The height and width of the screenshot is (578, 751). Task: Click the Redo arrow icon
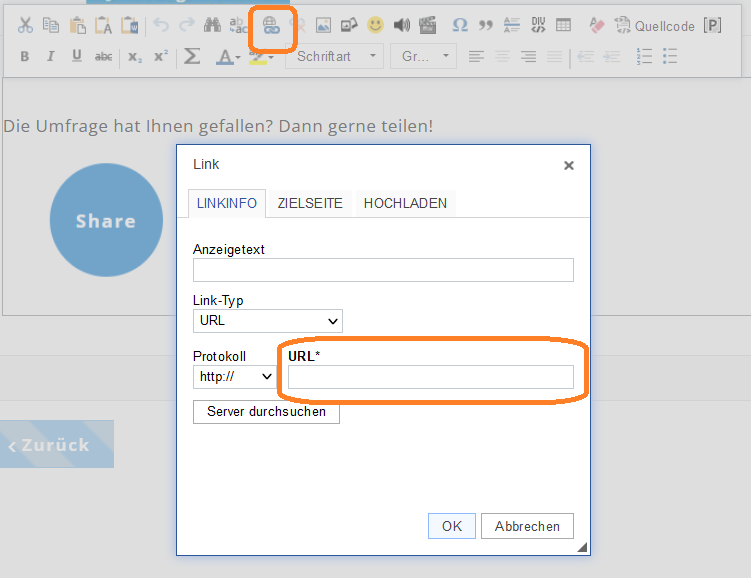pos(187,24)
